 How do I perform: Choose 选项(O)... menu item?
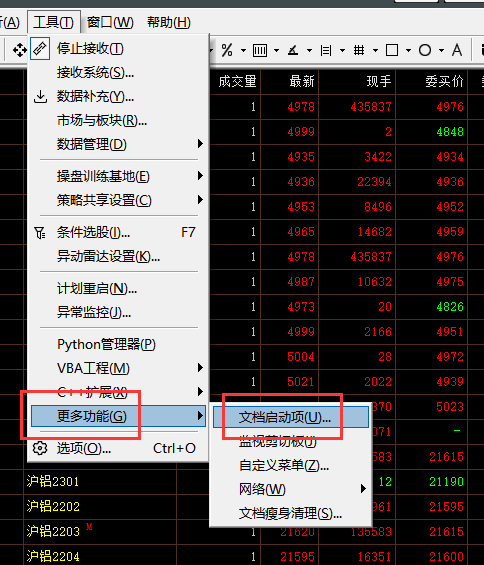(118, 448)
